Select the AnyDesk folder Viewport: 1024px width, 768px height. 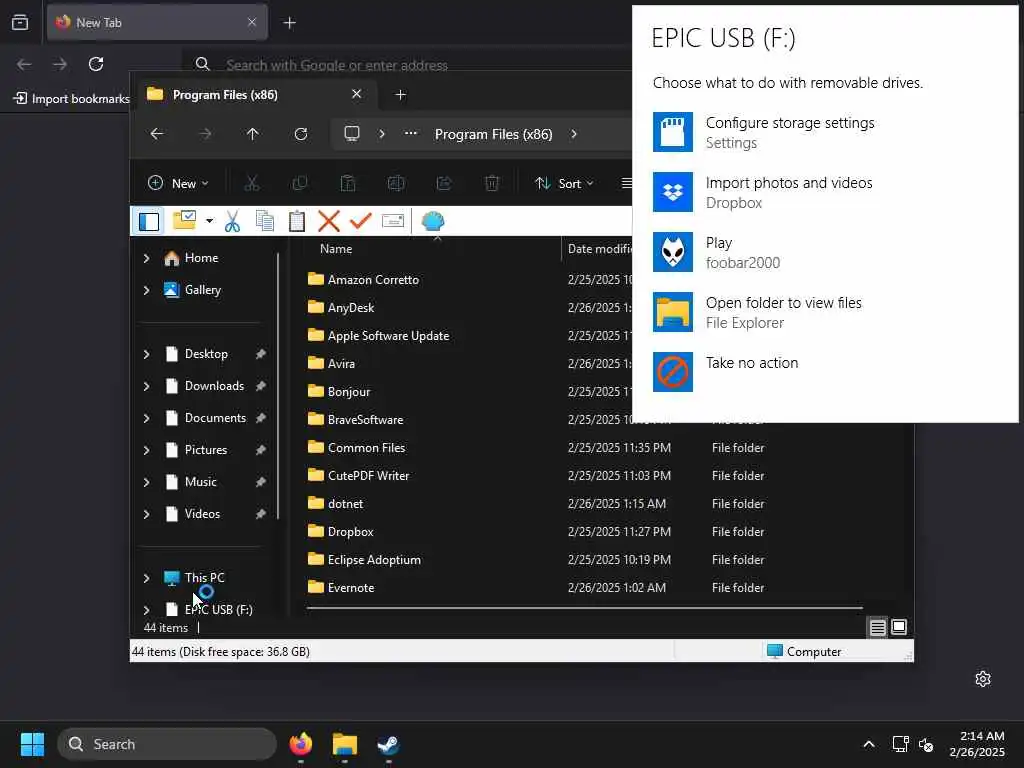(351, 308)
